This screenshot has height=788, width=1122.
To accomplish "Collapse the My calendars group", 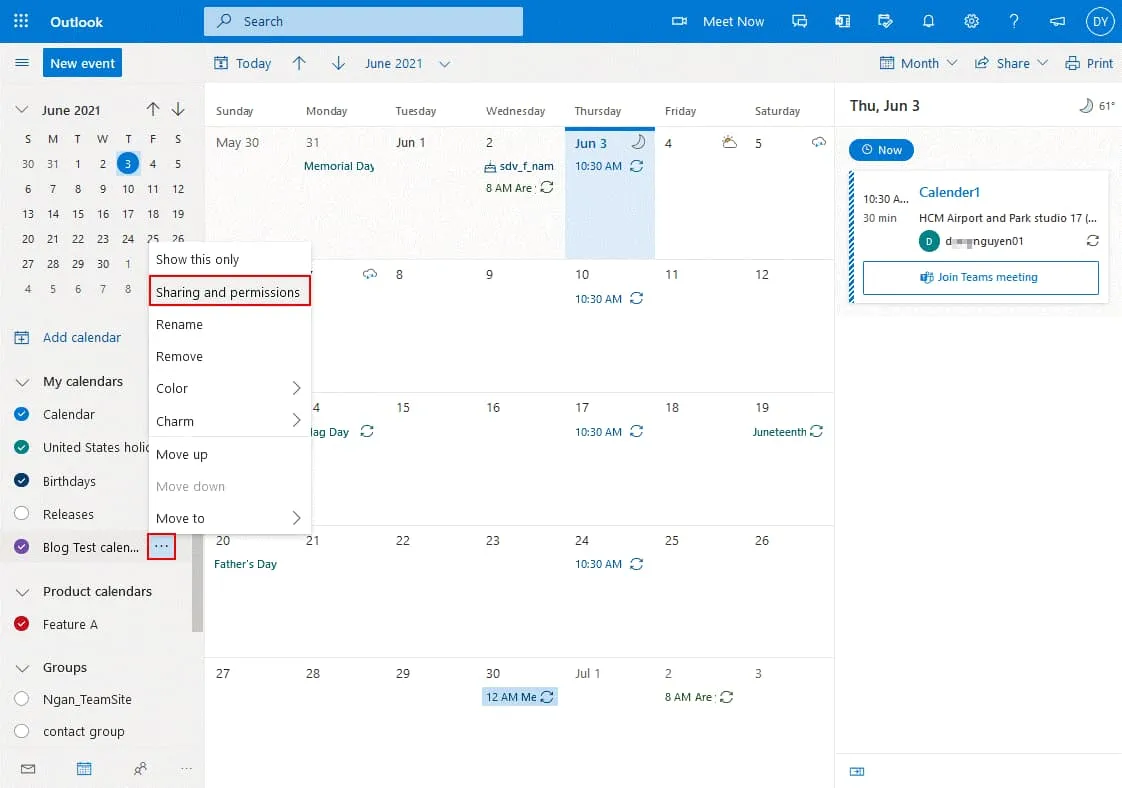I will click(x=22, y=381).
